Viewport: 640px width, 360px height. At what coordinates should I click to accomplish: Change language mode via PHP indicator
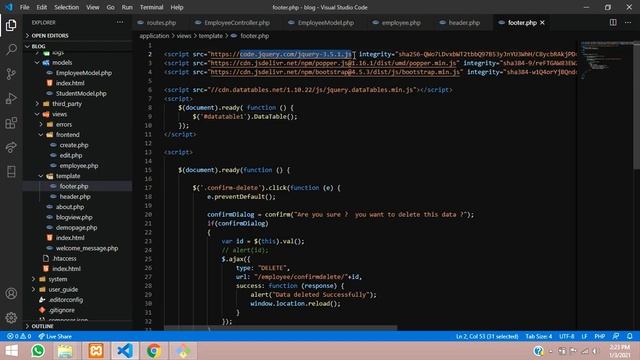pos(600,336)
